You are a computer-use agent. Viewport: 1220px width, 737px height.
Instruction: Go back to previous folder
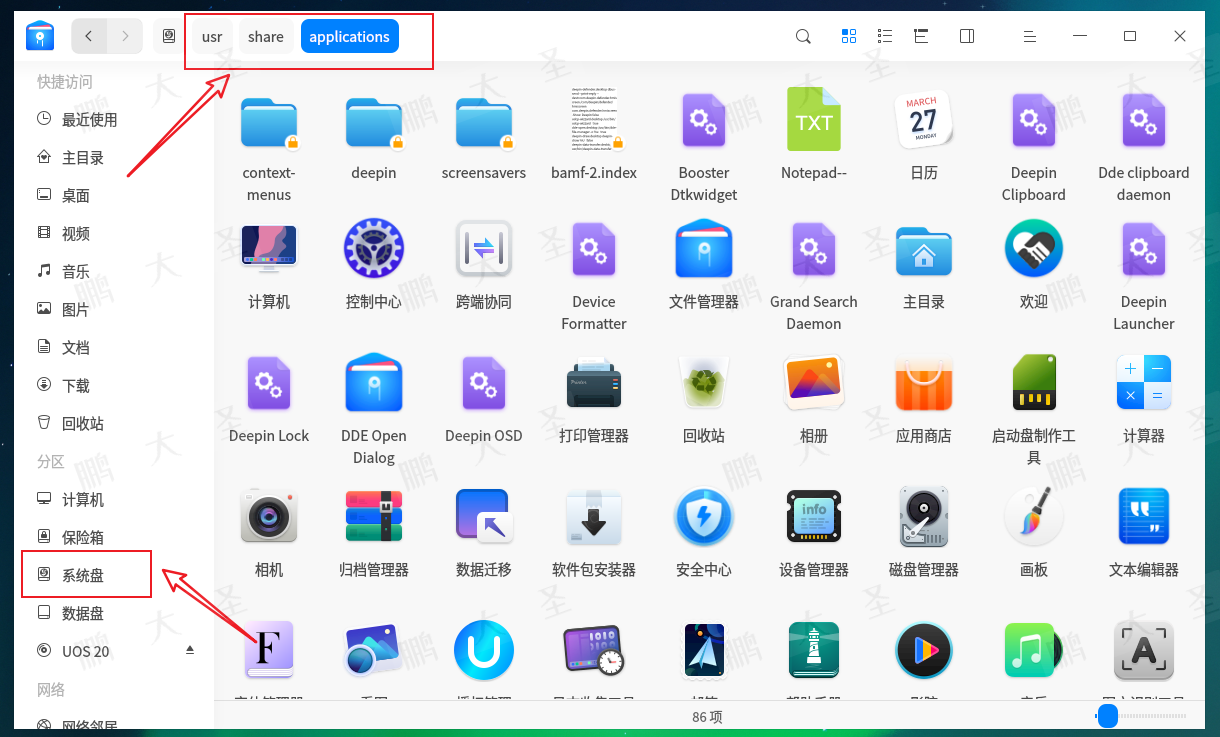pos(89,36)
